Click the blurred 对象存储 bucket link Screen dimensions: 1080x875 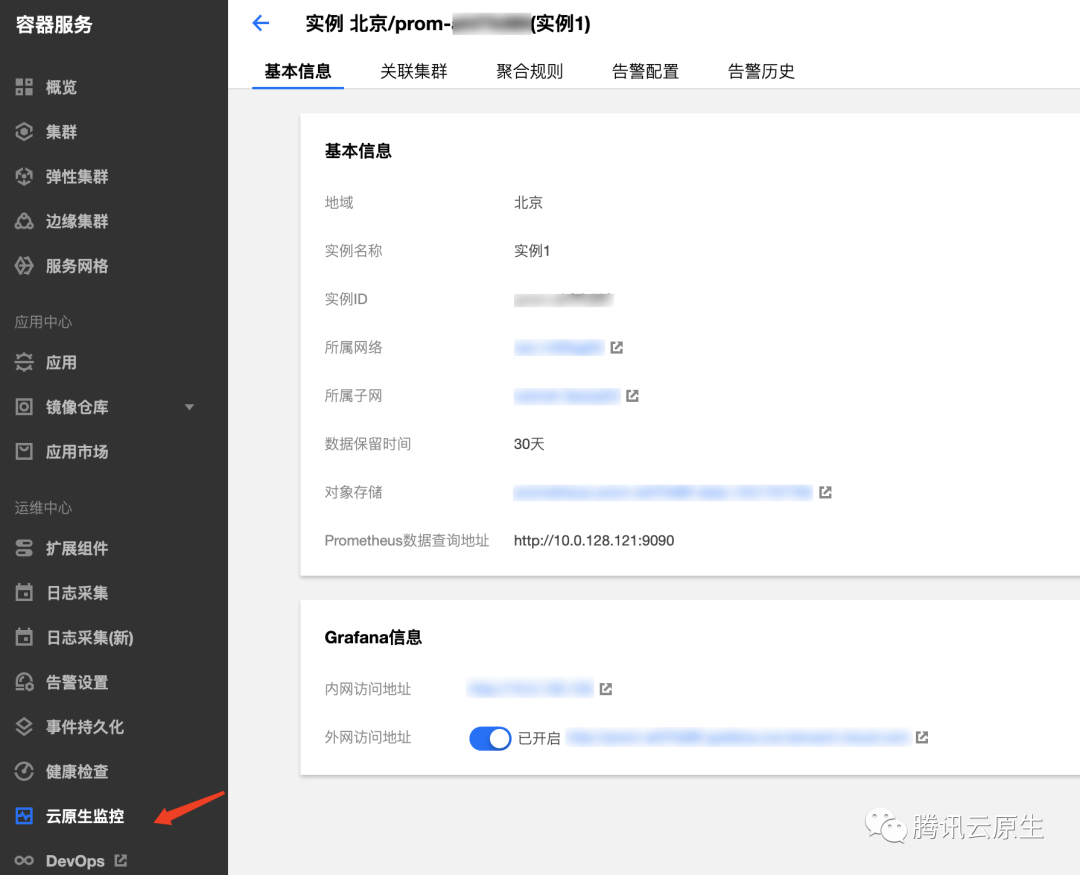(662, 492)
